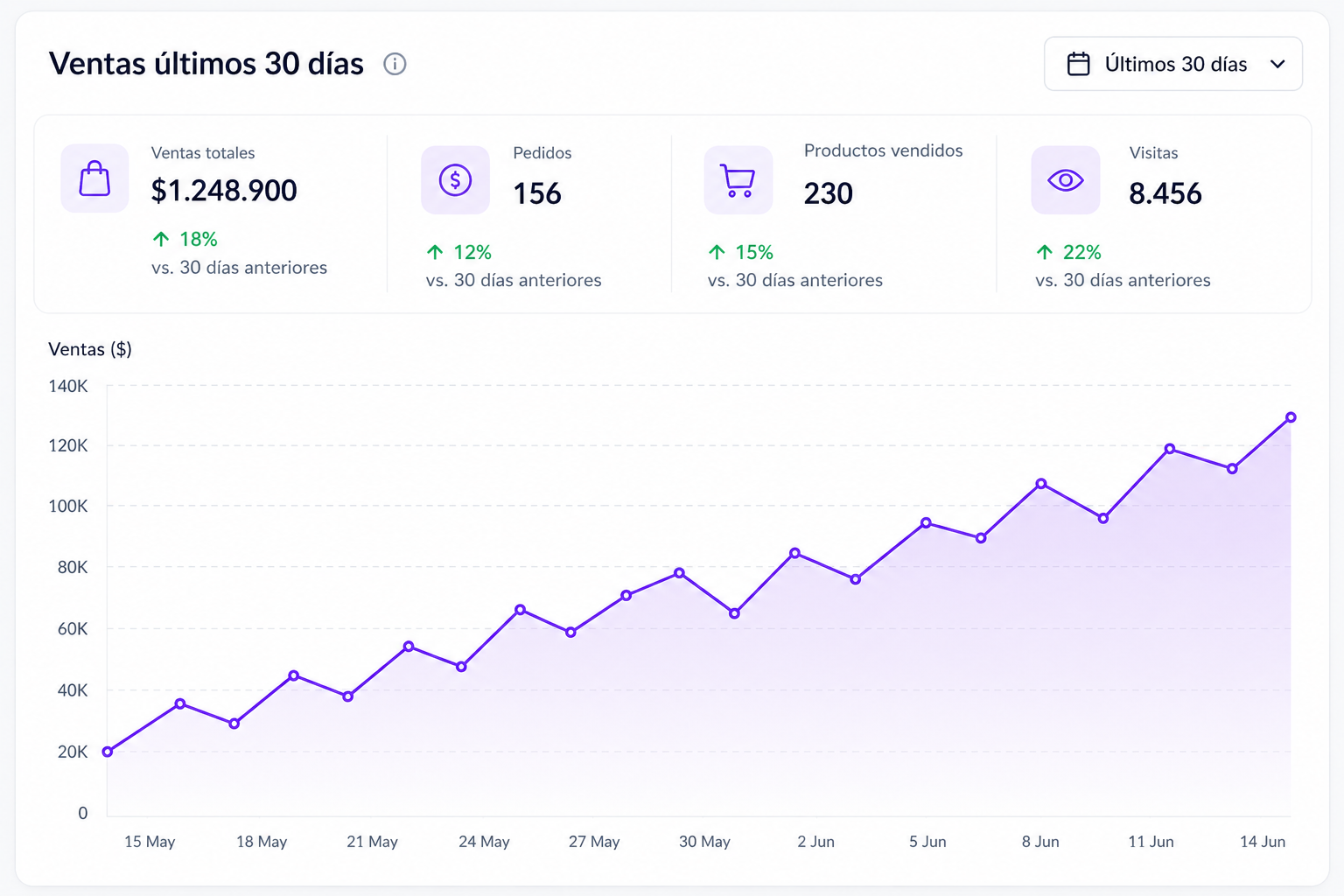This screenshot has height=896, width=1344.
Task: Expand the Últimos 30 días dropdown chevron
Action: tap(1277, 64)
